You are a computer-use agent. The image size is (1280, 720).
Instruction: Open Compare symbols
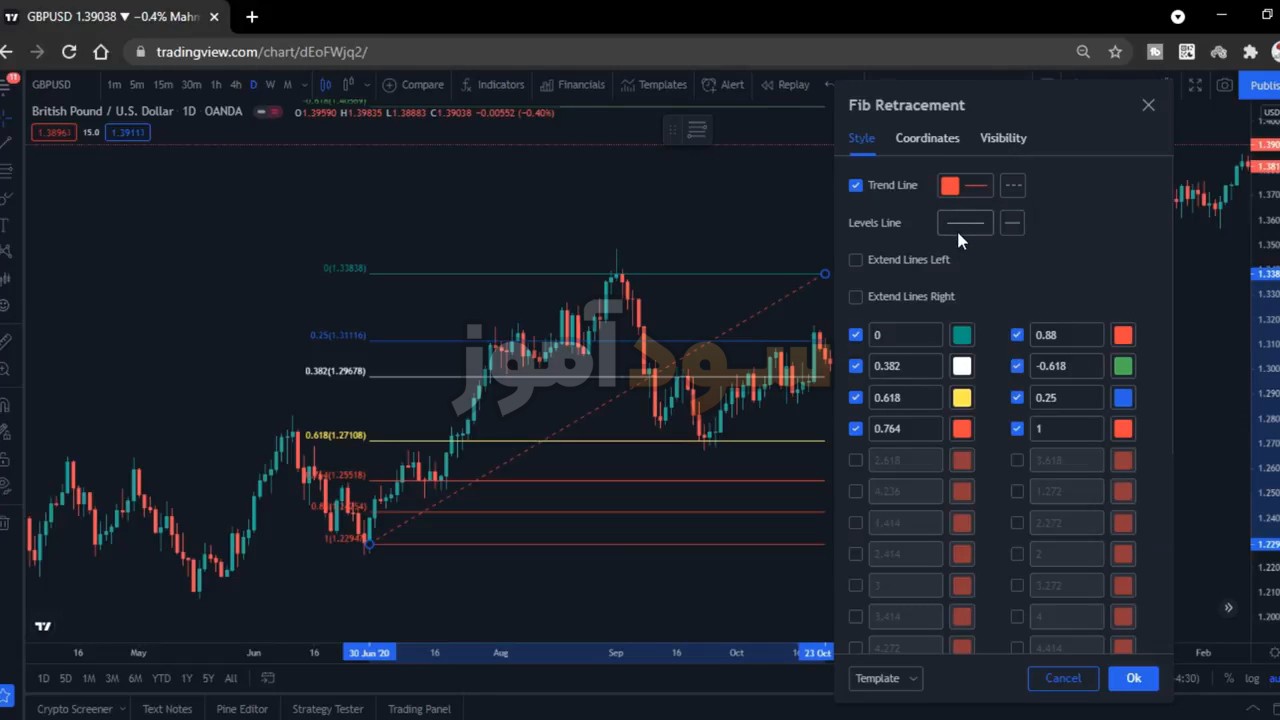pos(412,85)
